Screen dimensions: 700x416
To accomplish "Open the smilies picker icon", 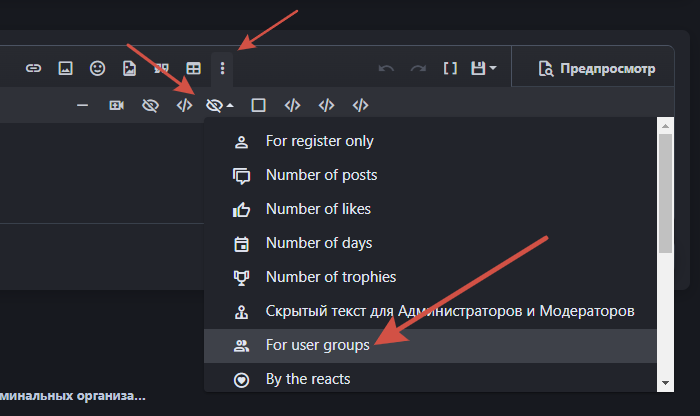I will (x=97, y=69).
